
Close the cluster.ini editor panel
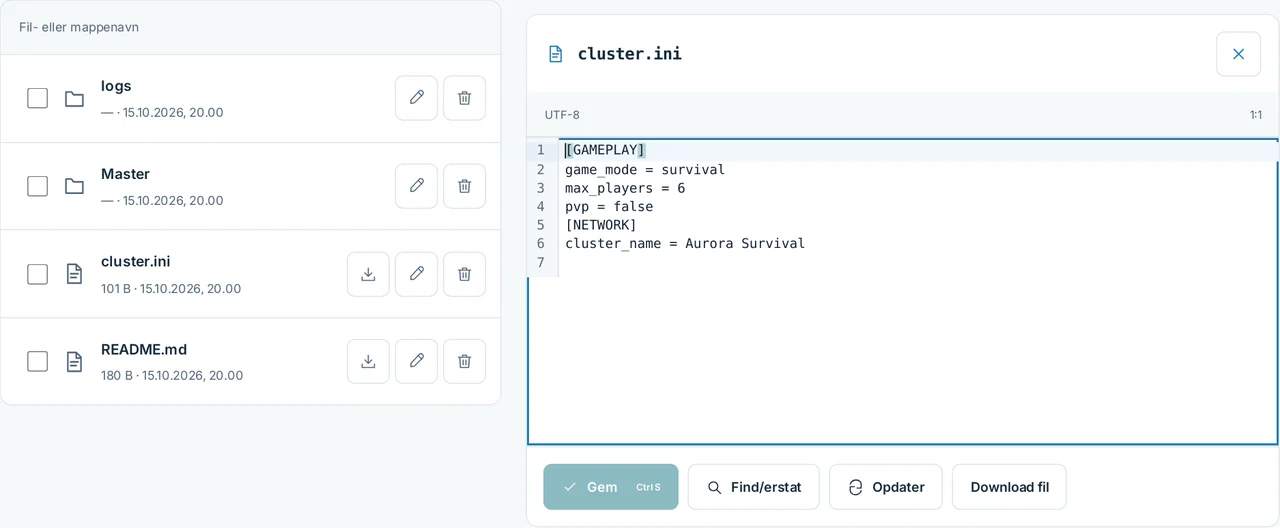tap(1238, 54)
